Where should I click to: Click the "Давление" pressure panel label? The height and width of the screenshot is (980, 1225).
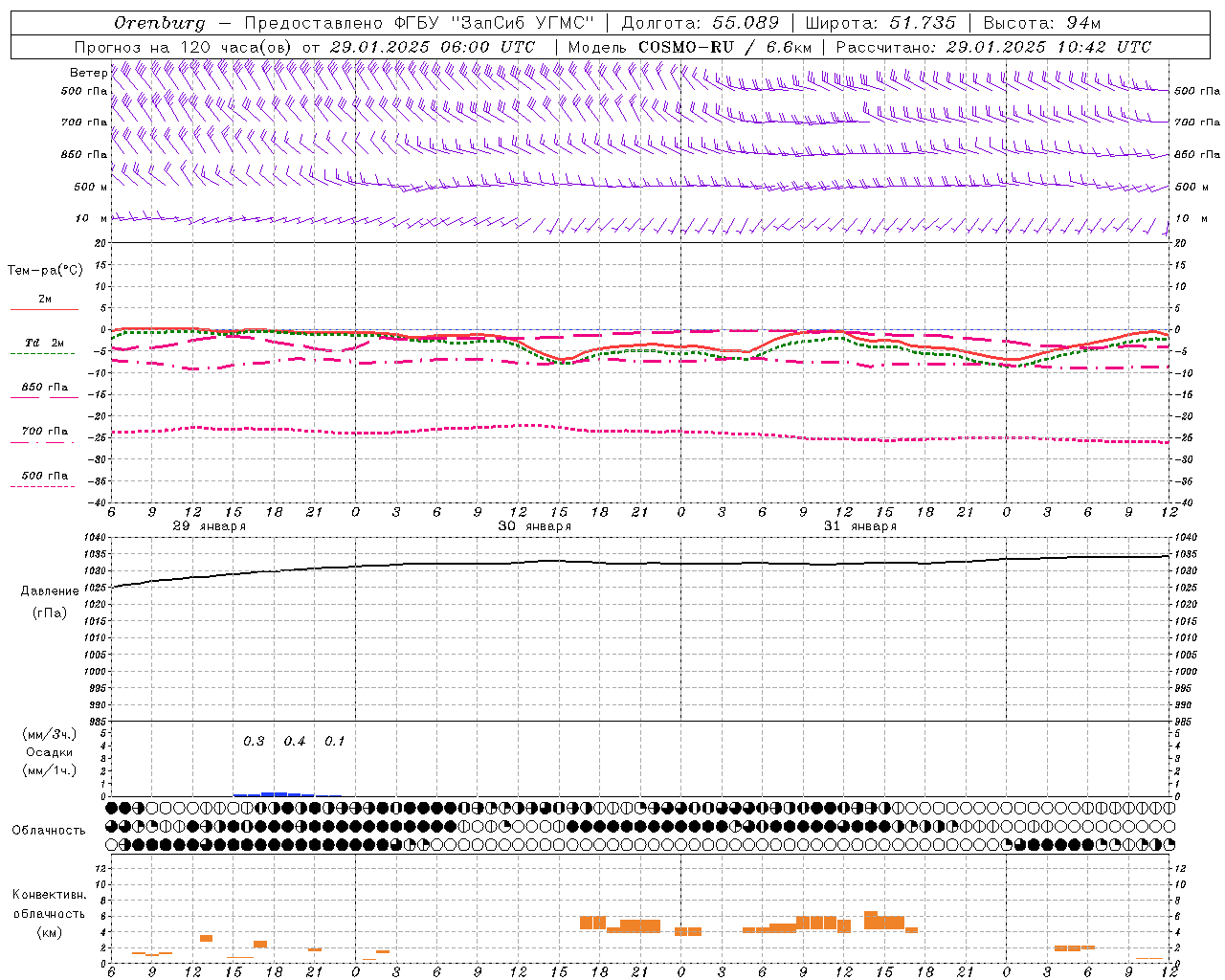point(50,590)
